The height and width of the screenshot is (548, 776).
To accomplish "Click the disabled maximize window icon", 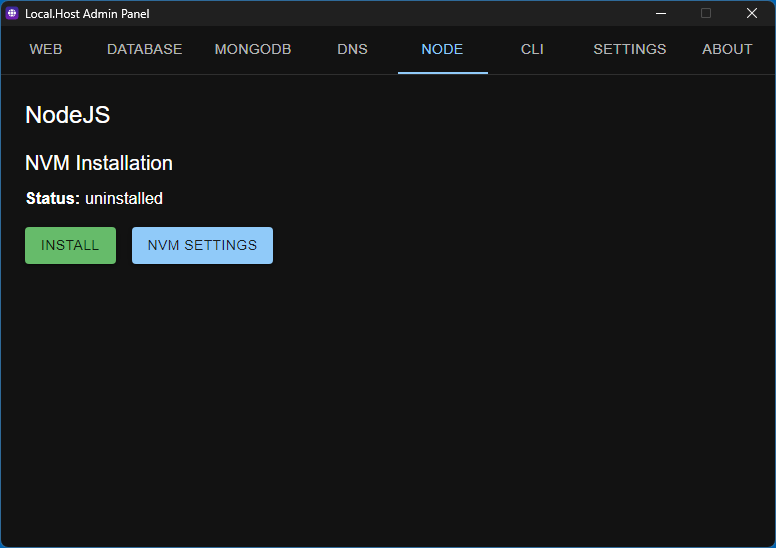I will click(706, 13).
